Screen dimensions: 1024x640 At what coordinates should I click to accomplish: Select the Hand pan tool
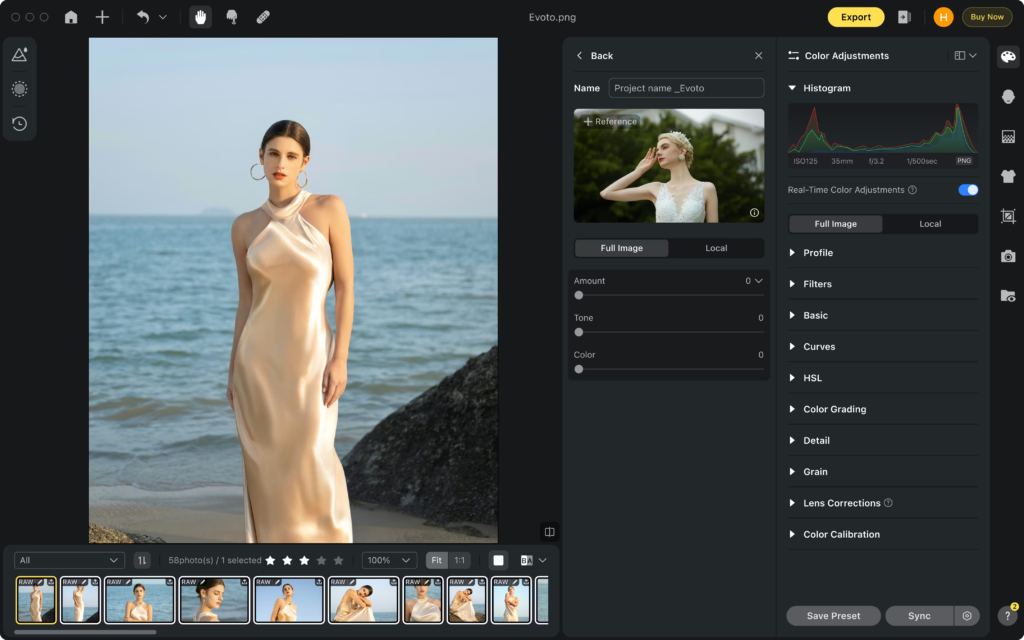(x=201, y=17)
